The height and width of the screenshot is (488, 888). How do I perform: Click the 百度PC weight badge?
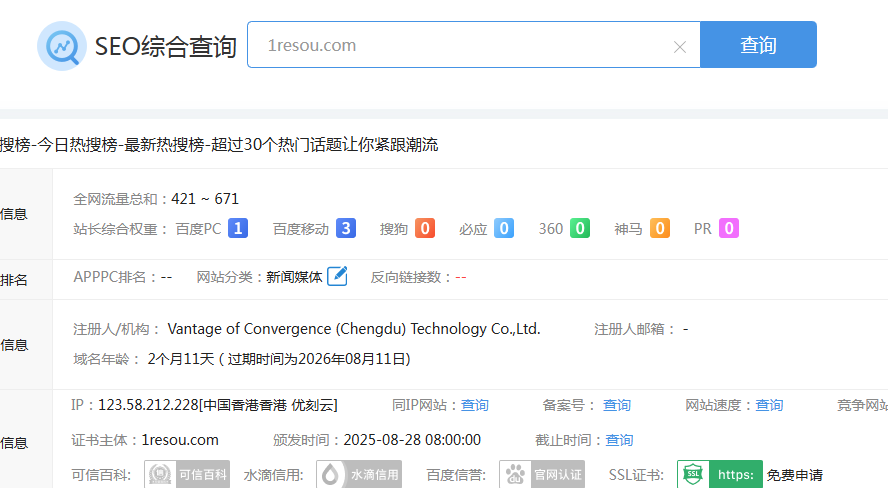point(238,228)
